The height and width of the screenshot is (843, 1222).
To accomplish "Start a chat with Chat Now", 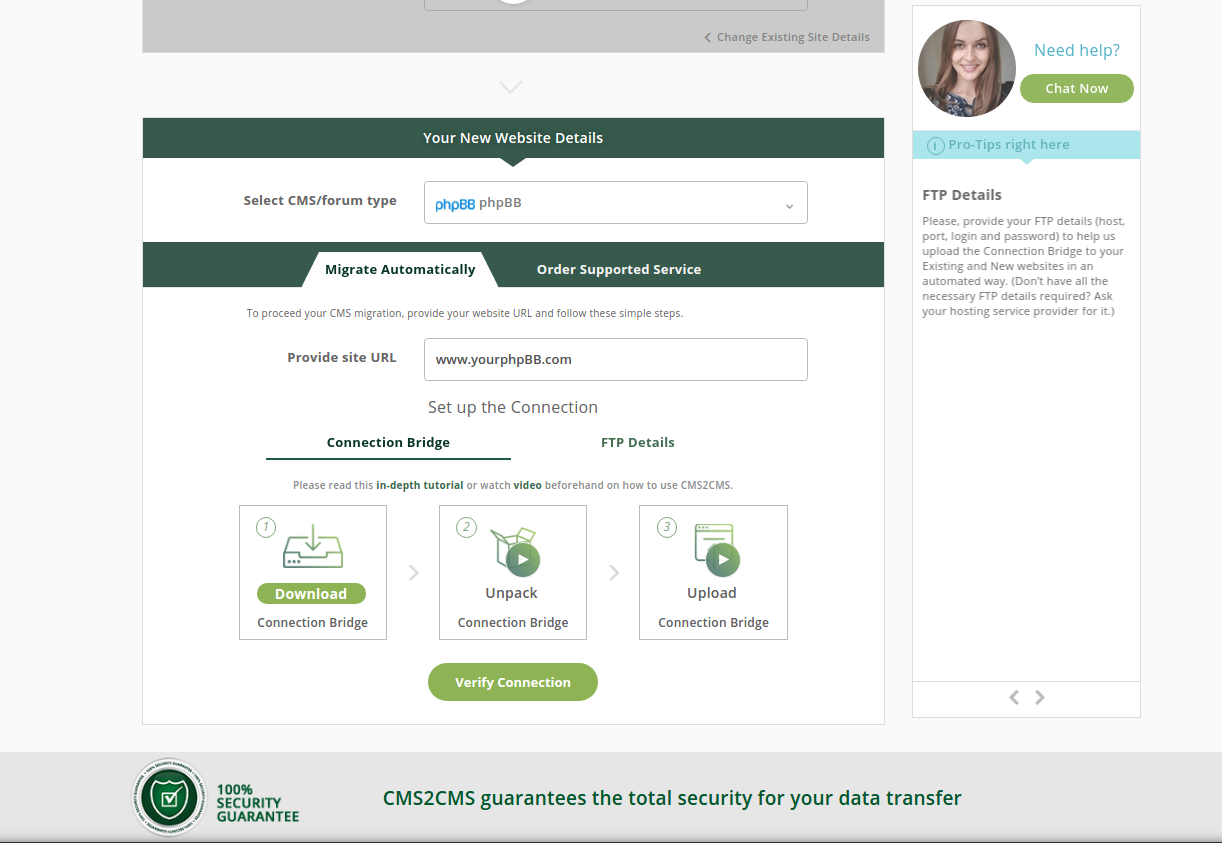I will (1077, 88).
